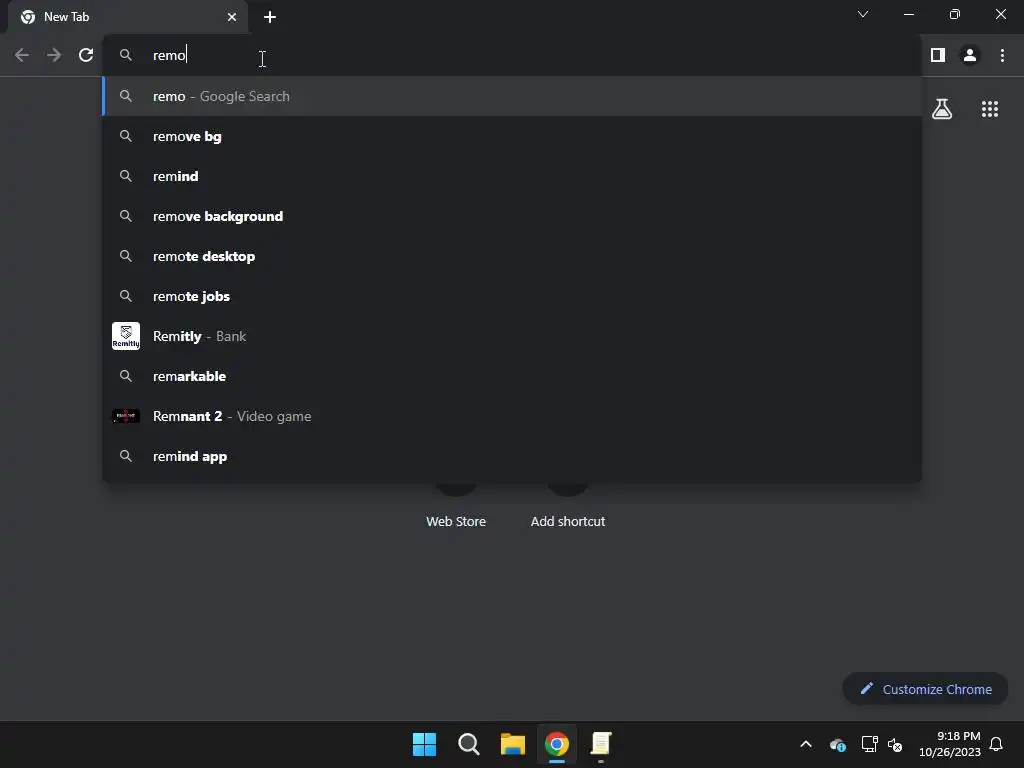Choose the remarkable suggestion
Screen dimensions: 1024x768
(x=512, y=376)
